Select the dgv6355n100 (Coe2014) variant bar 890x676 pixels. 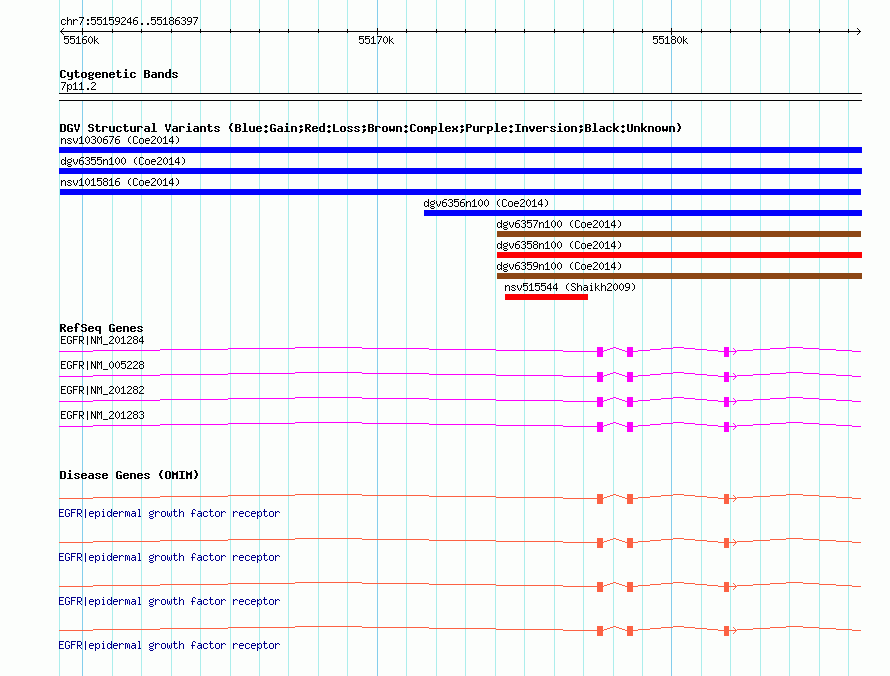click(460, 171)
